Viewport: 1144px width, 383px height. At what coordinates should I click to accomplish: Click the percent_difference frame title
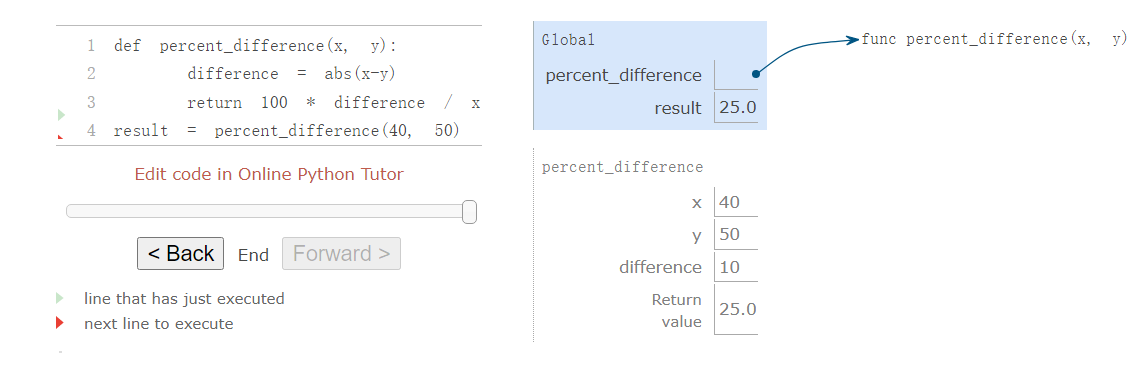click(622, 167)
